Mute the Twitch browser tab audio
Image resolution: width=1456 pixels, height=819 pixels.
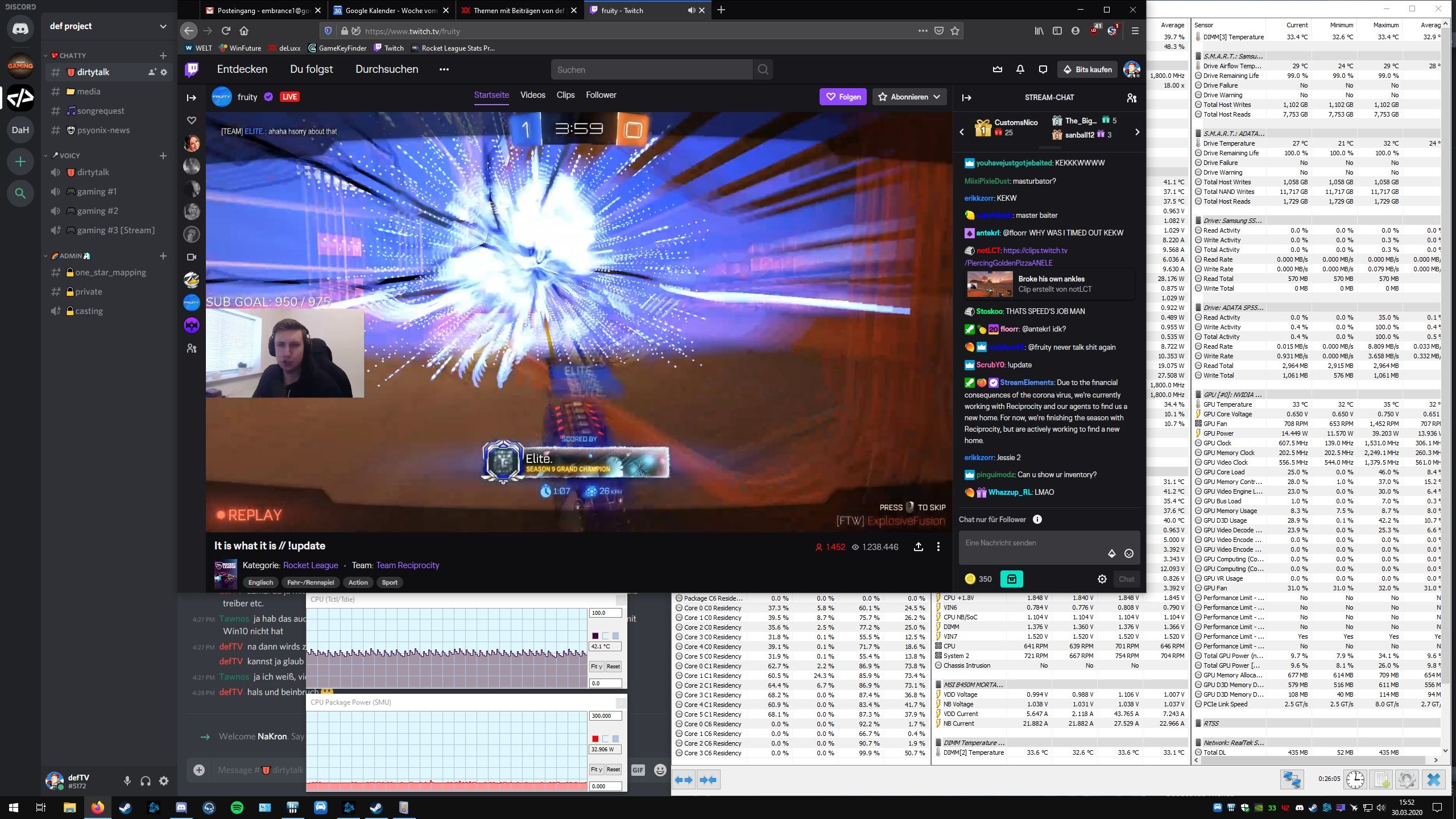click(x=691, y=10)
